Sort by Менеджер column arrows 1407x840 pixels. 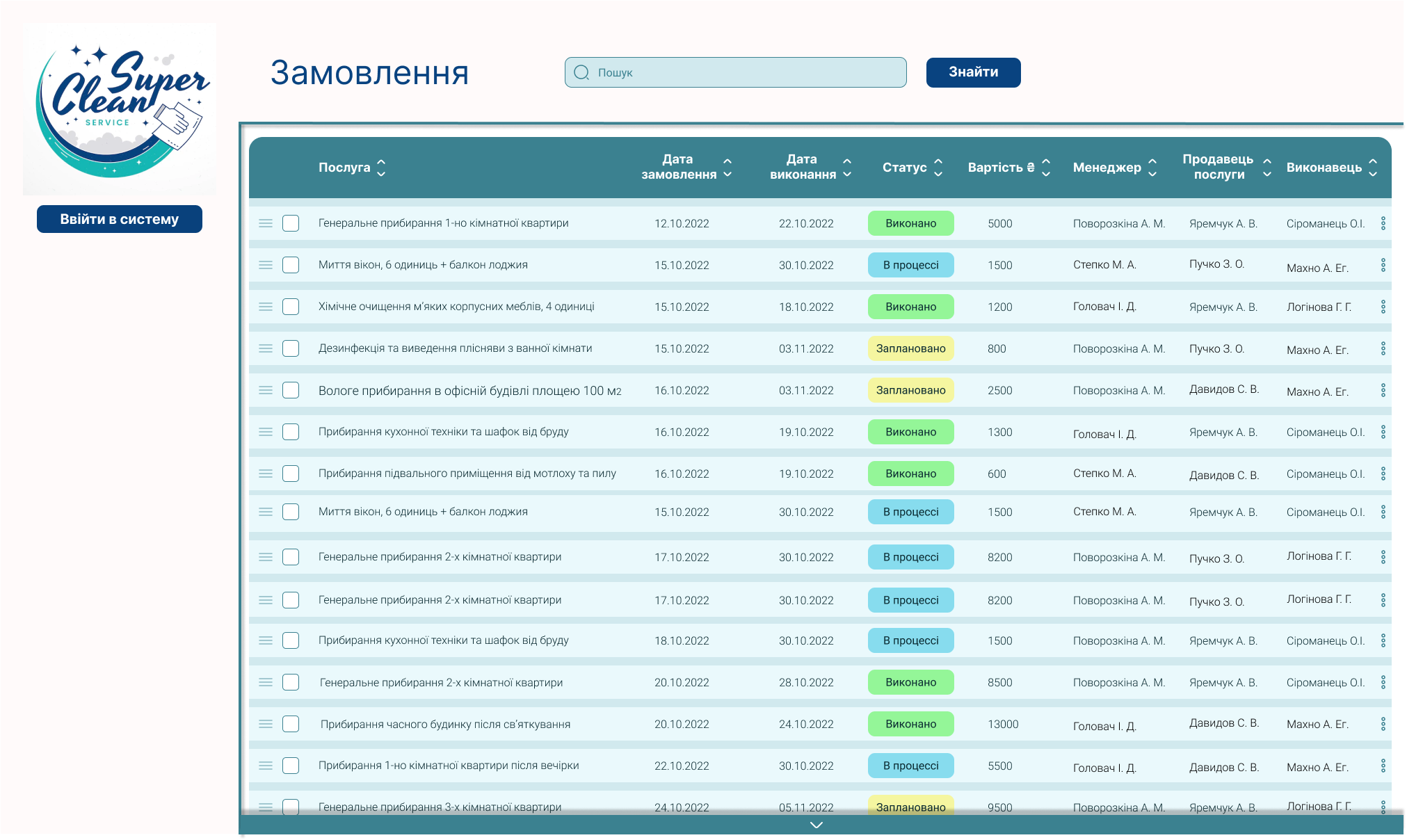[x=1152, y=168]
